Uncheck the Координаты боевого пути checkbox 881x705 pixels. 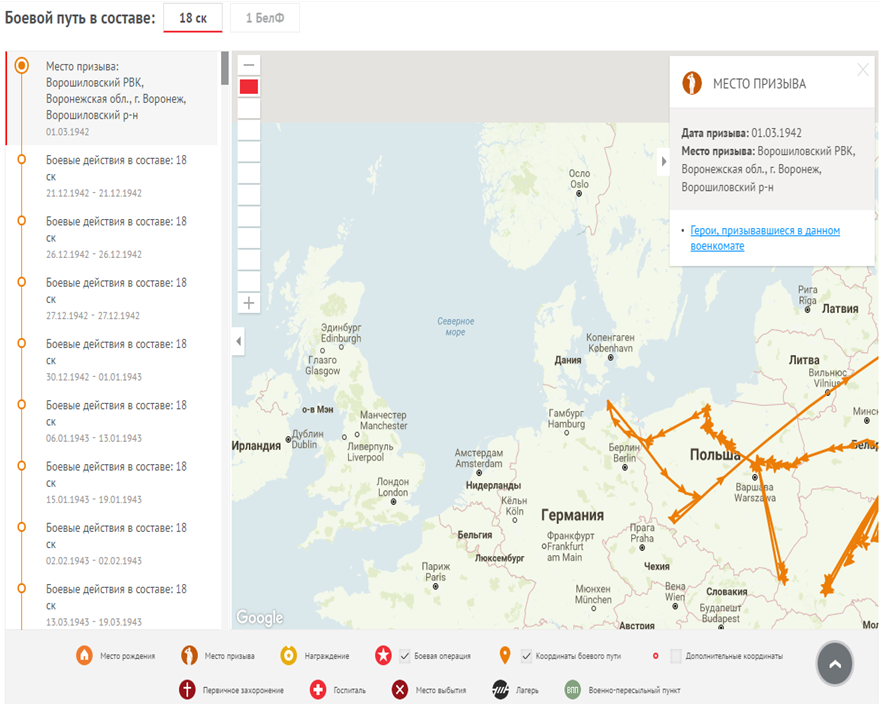click(526, 656)
